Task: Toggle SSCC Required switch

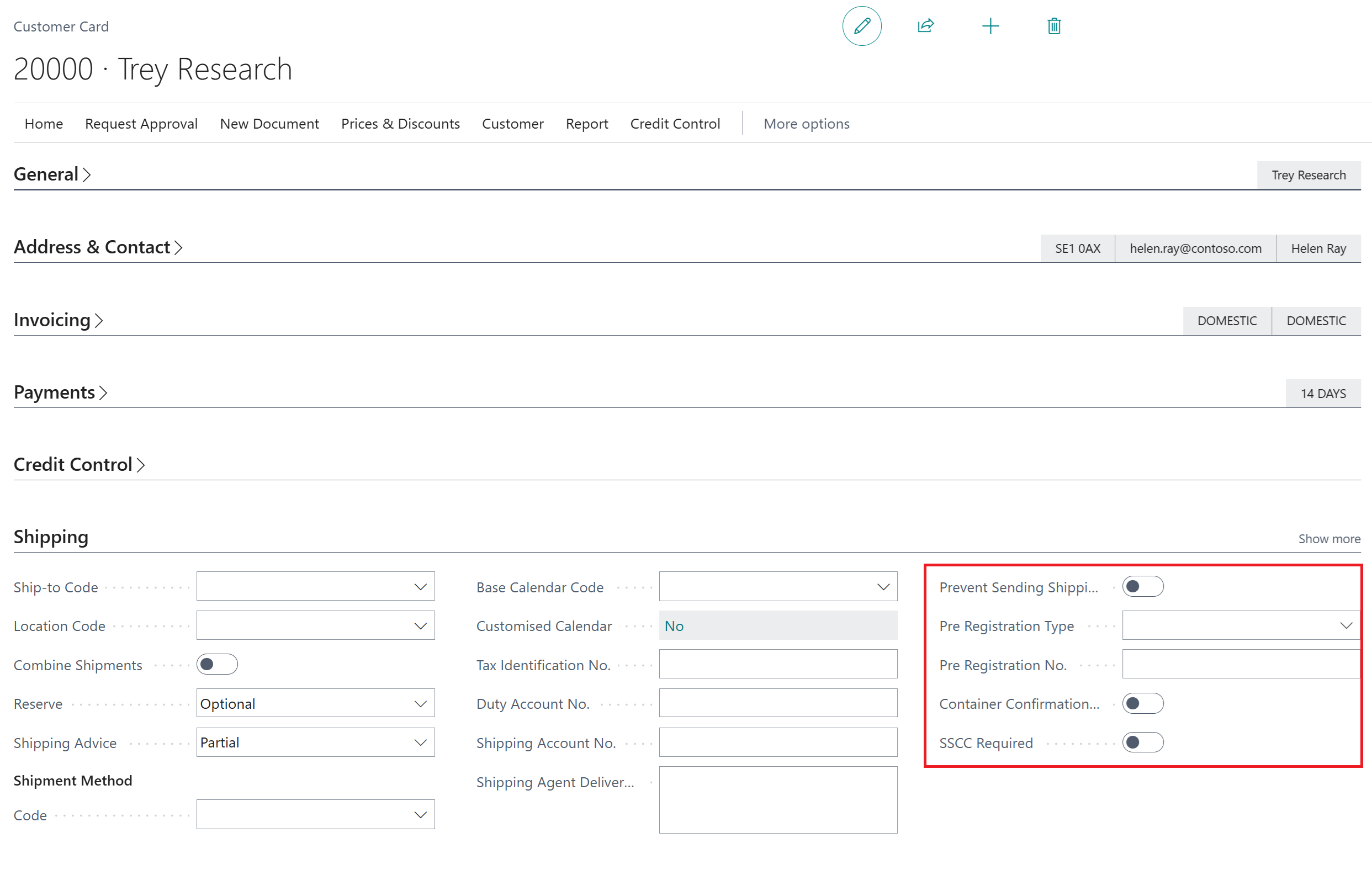Action: (x=1142, y=743)
